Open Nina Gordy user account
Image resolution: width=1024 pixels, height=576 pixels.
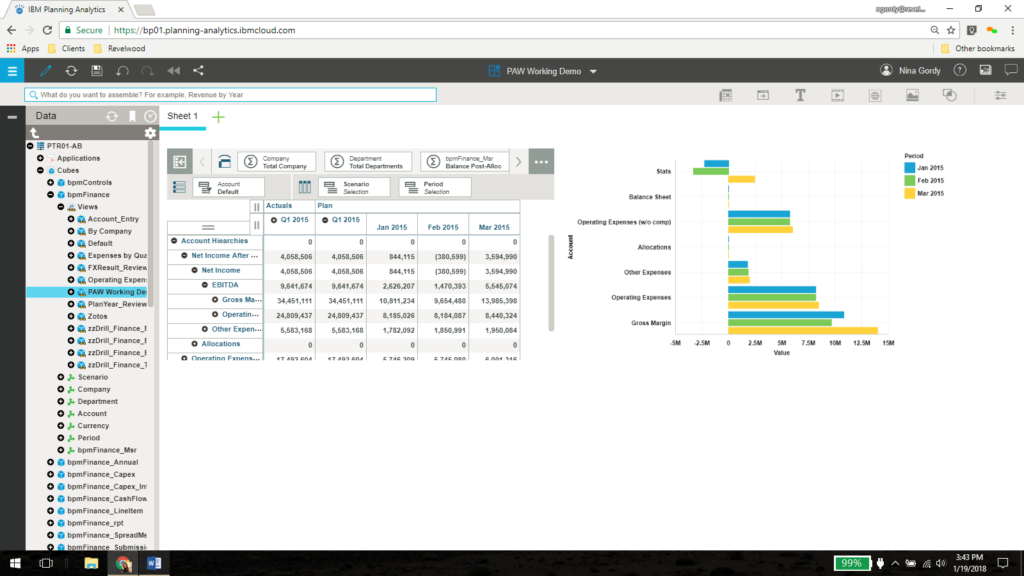912,71
